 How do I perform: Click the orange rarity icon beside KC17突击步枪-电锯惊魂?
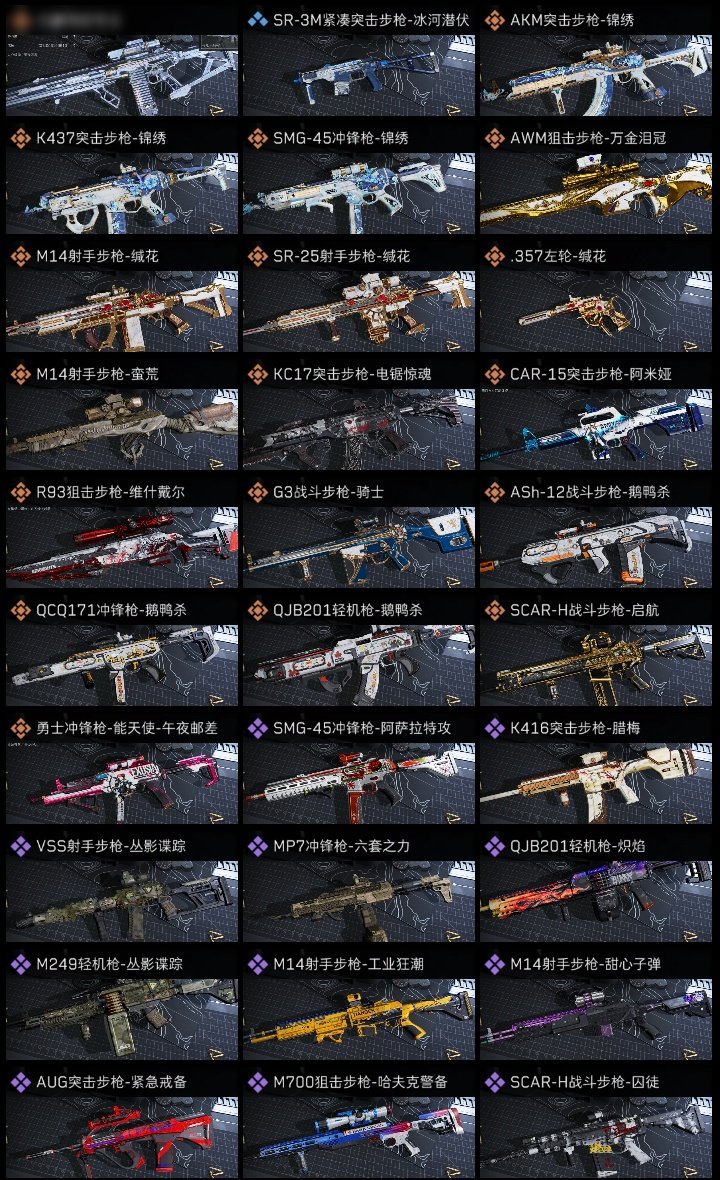[x=257, y=374]
